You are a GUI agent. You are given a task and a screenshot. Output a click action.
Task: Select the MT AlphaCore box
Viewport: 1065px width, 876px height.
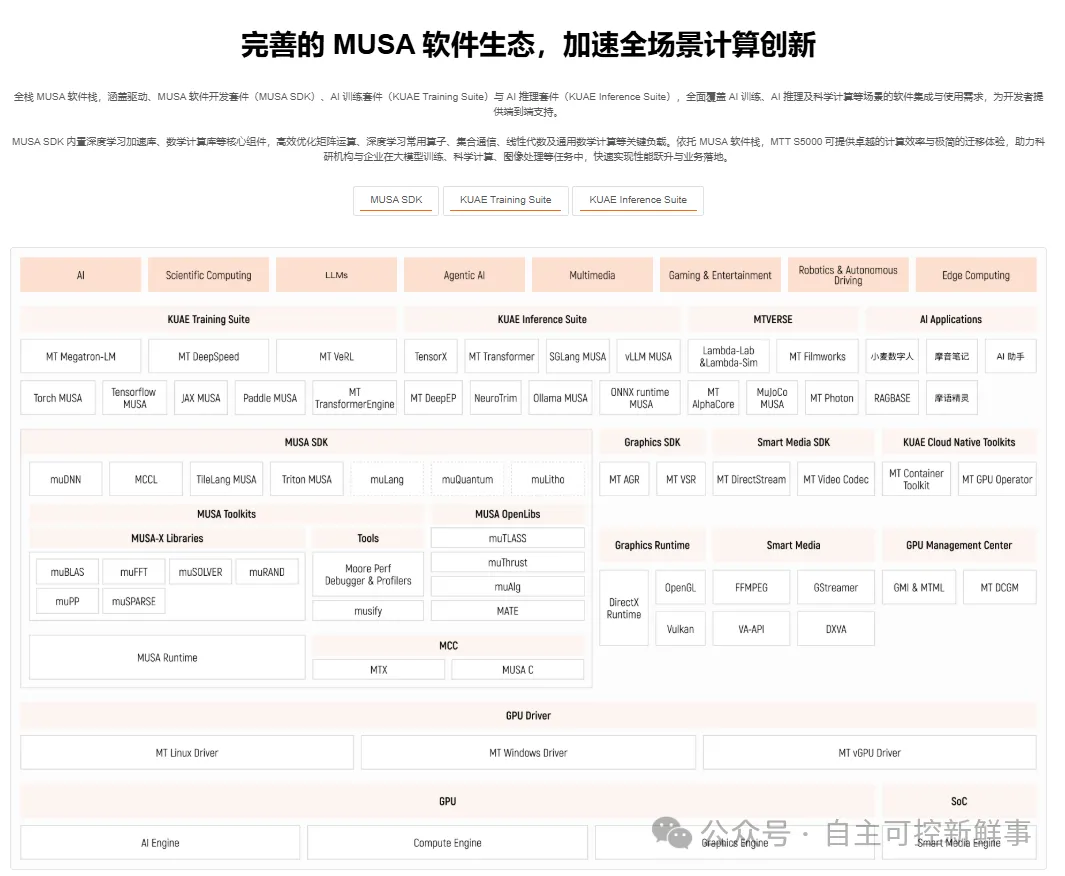click(713, 398)
